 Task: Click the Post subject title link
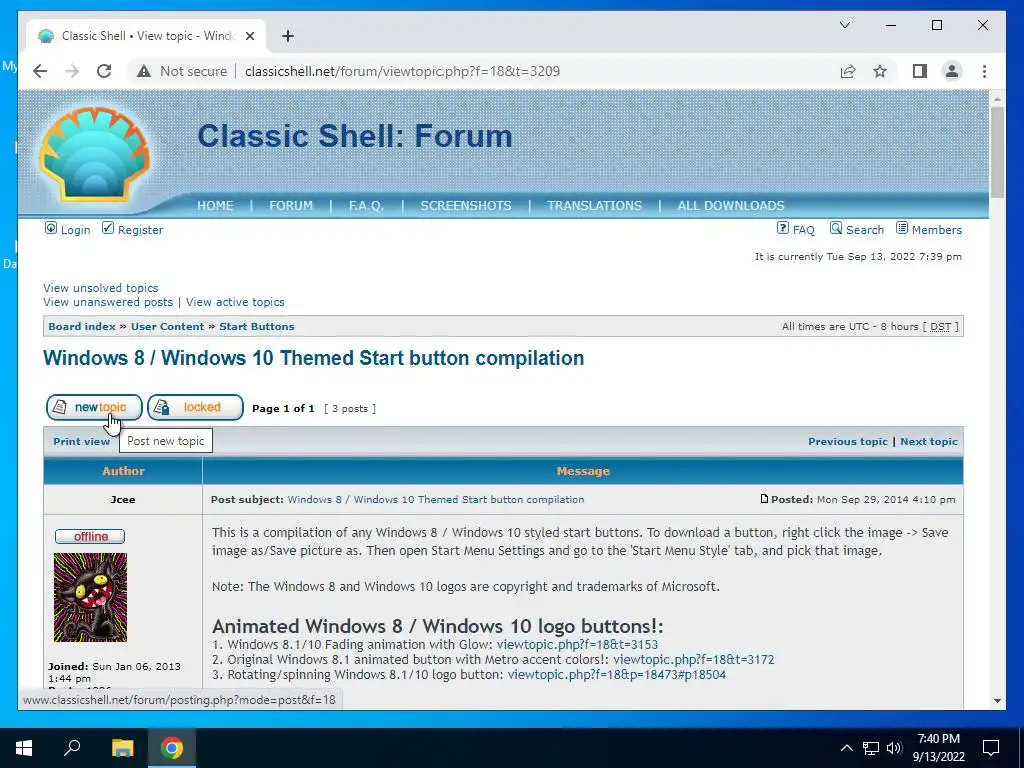[x=436, y=500]
